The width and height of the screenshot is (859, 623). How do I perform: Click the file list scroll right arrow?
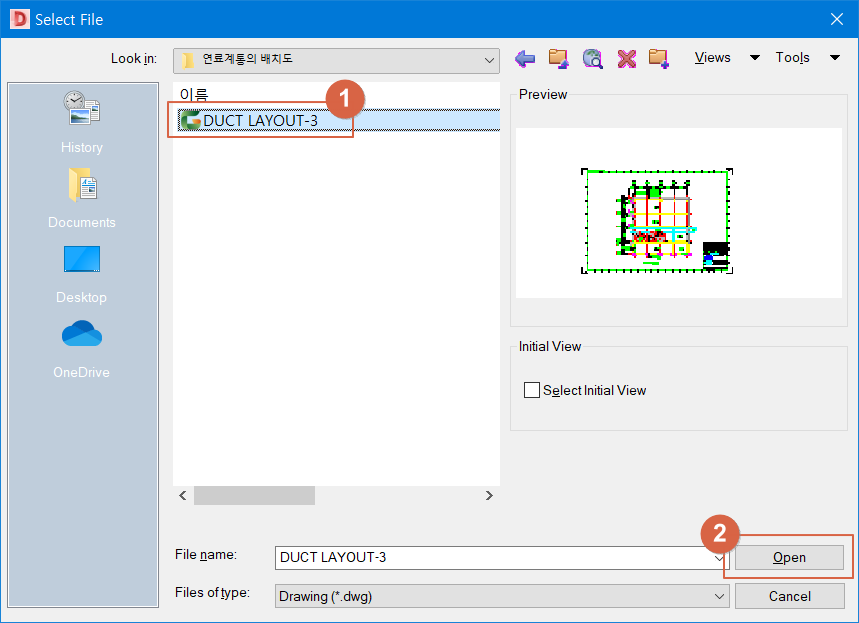(x=489, y=495)
